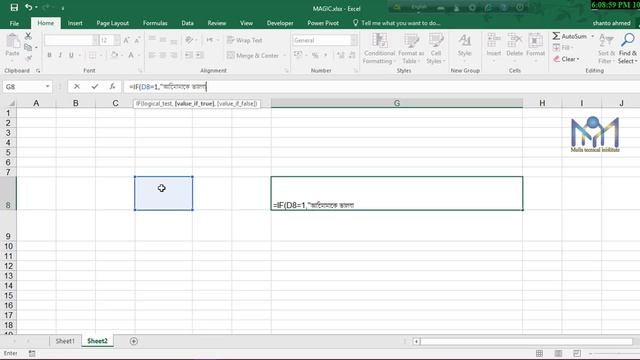Click the Borders icon in Font group
Image resolution: width=640 pixels, height=360 pixels.
[92, 55]
